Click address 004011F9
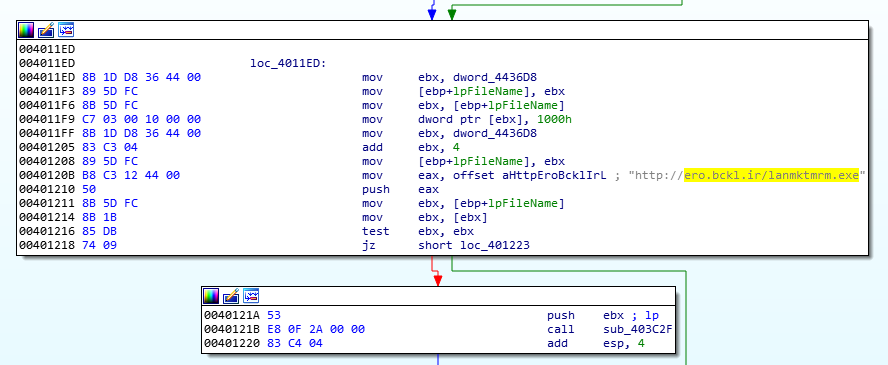 coord(47,119)
